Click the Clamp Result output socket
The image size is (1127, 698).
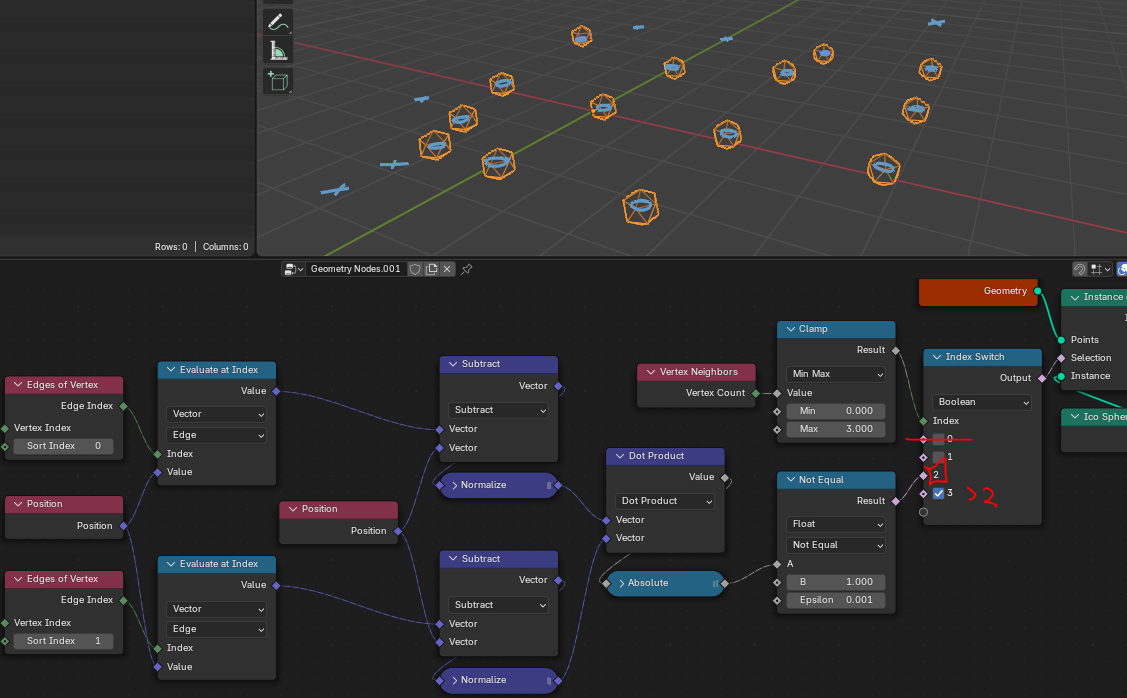896,350
